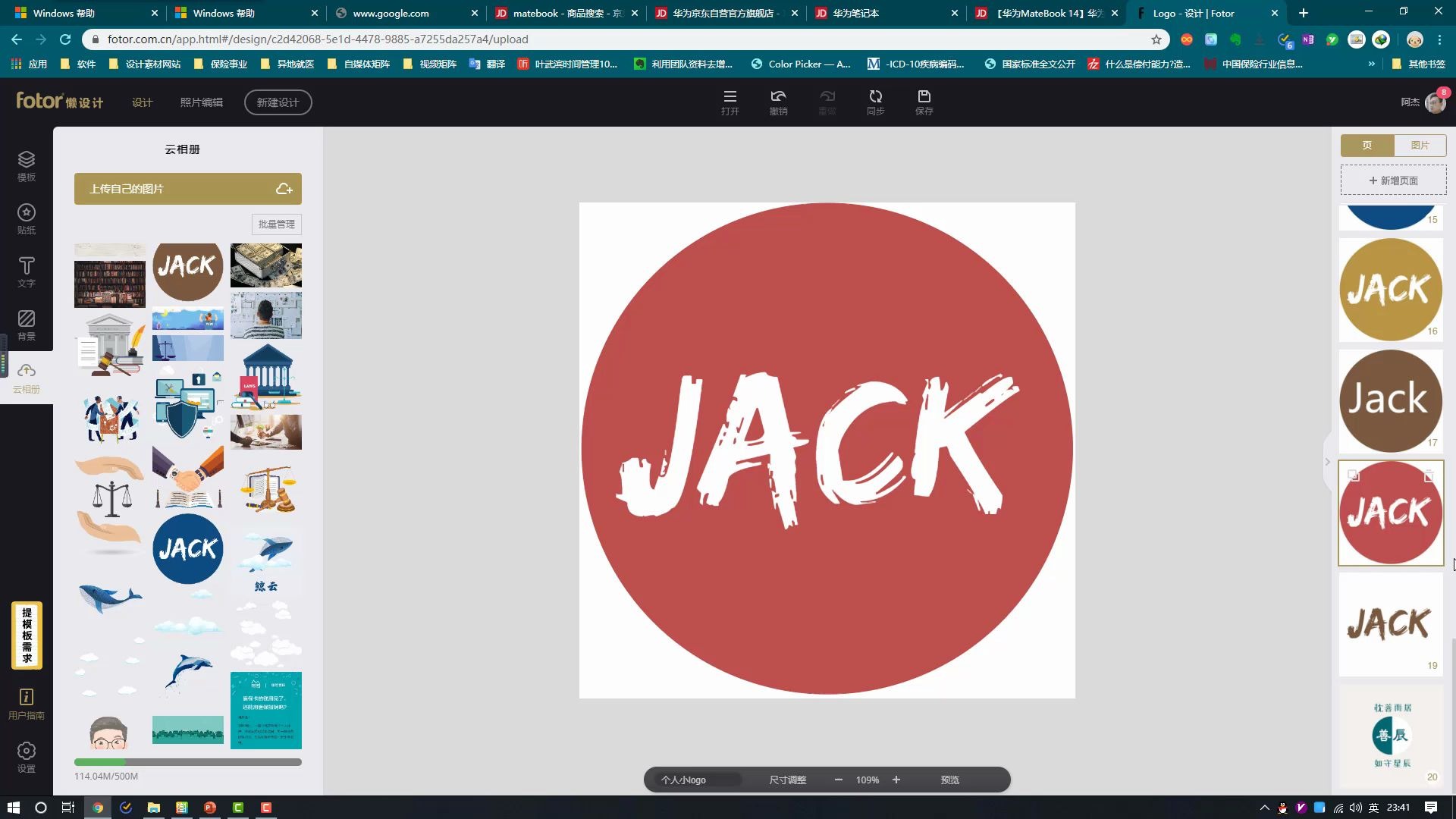
Task: Reload the page in Chrome
Action: (x=65, y=39)
